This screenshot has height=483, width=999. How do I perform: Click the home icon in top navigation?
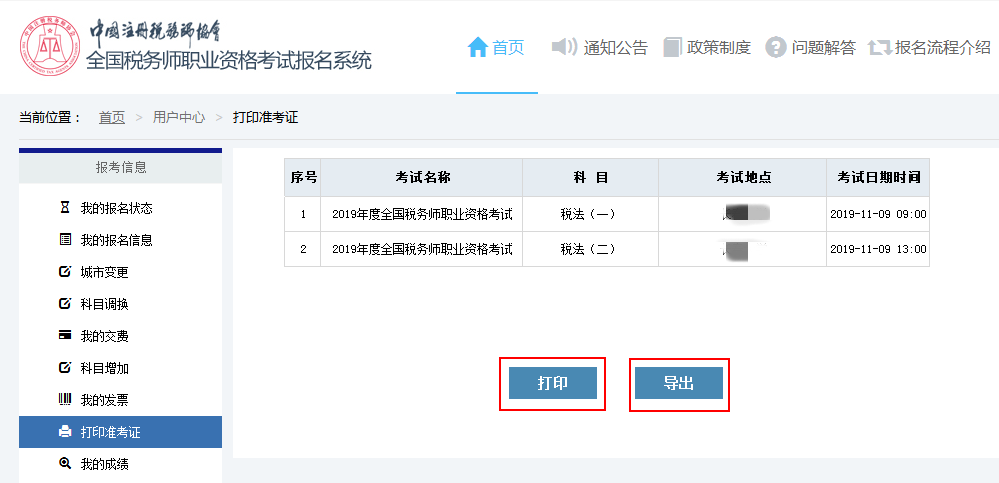(477, 47)
